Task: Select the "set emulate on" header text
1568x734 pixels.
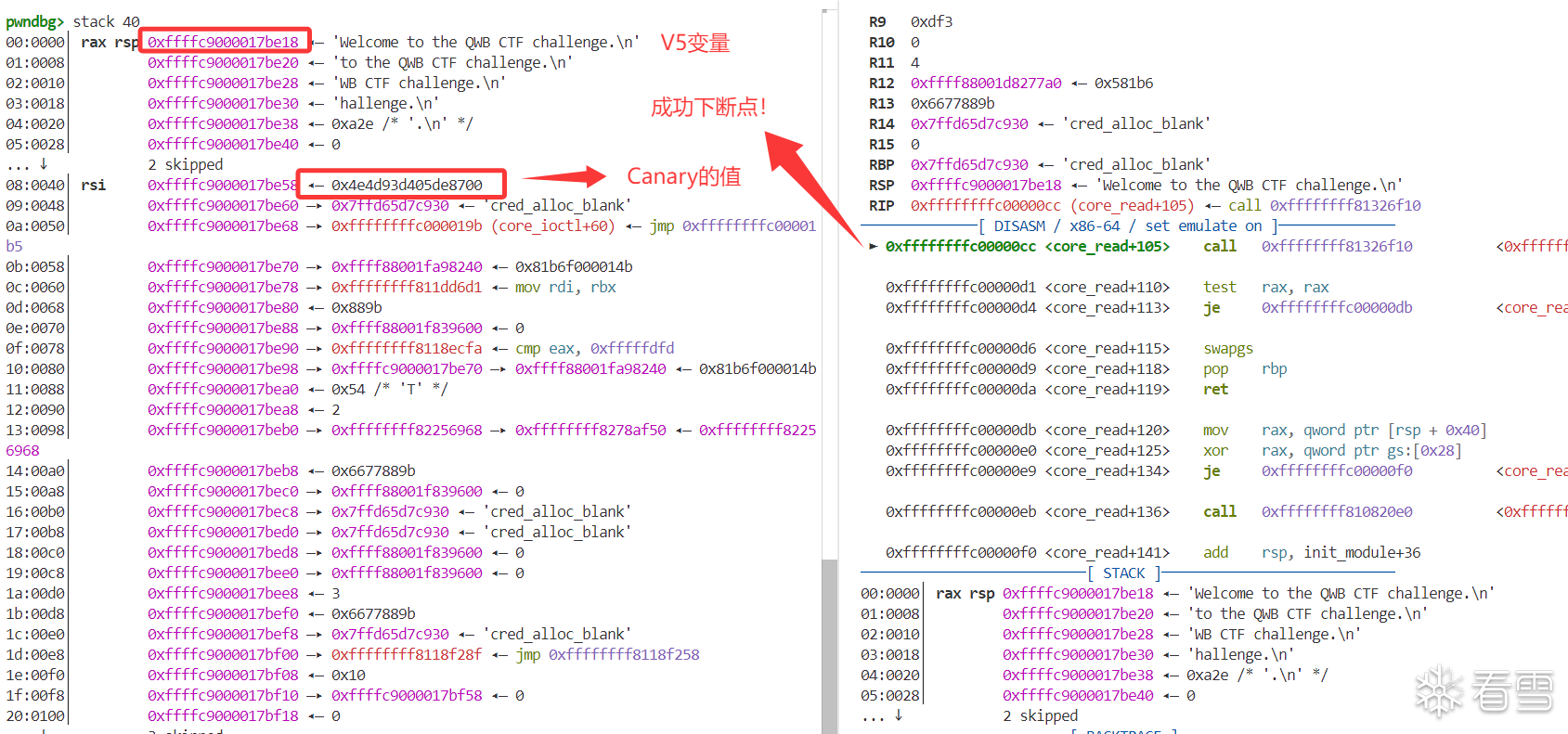Action: click(1204, 225)
